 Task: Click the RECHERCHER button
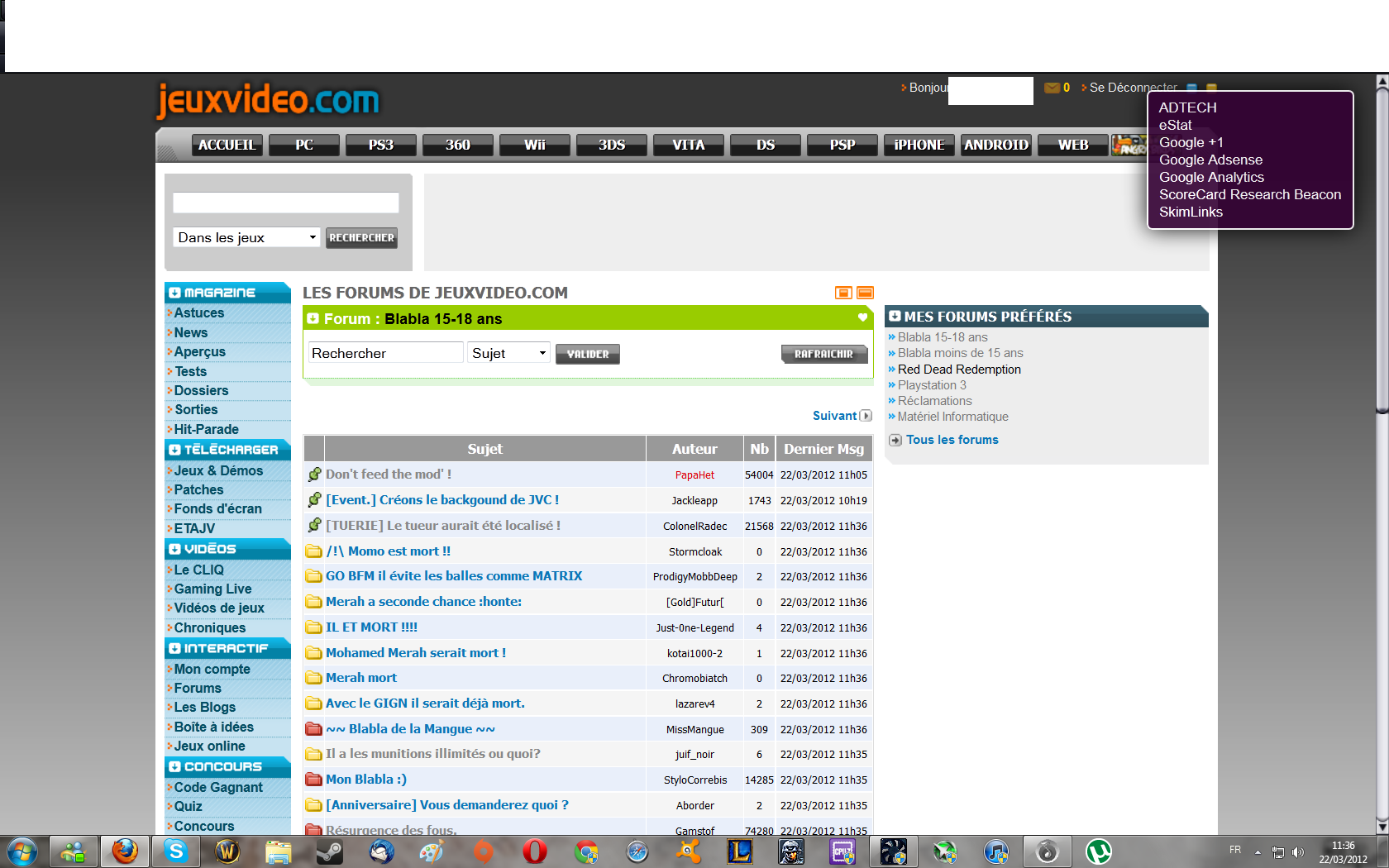tap(361, 238)
